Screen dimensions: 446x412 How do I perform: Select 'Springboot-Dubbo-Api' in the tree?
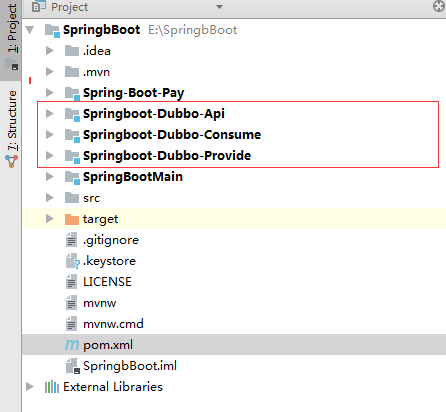tap(154, 114)
